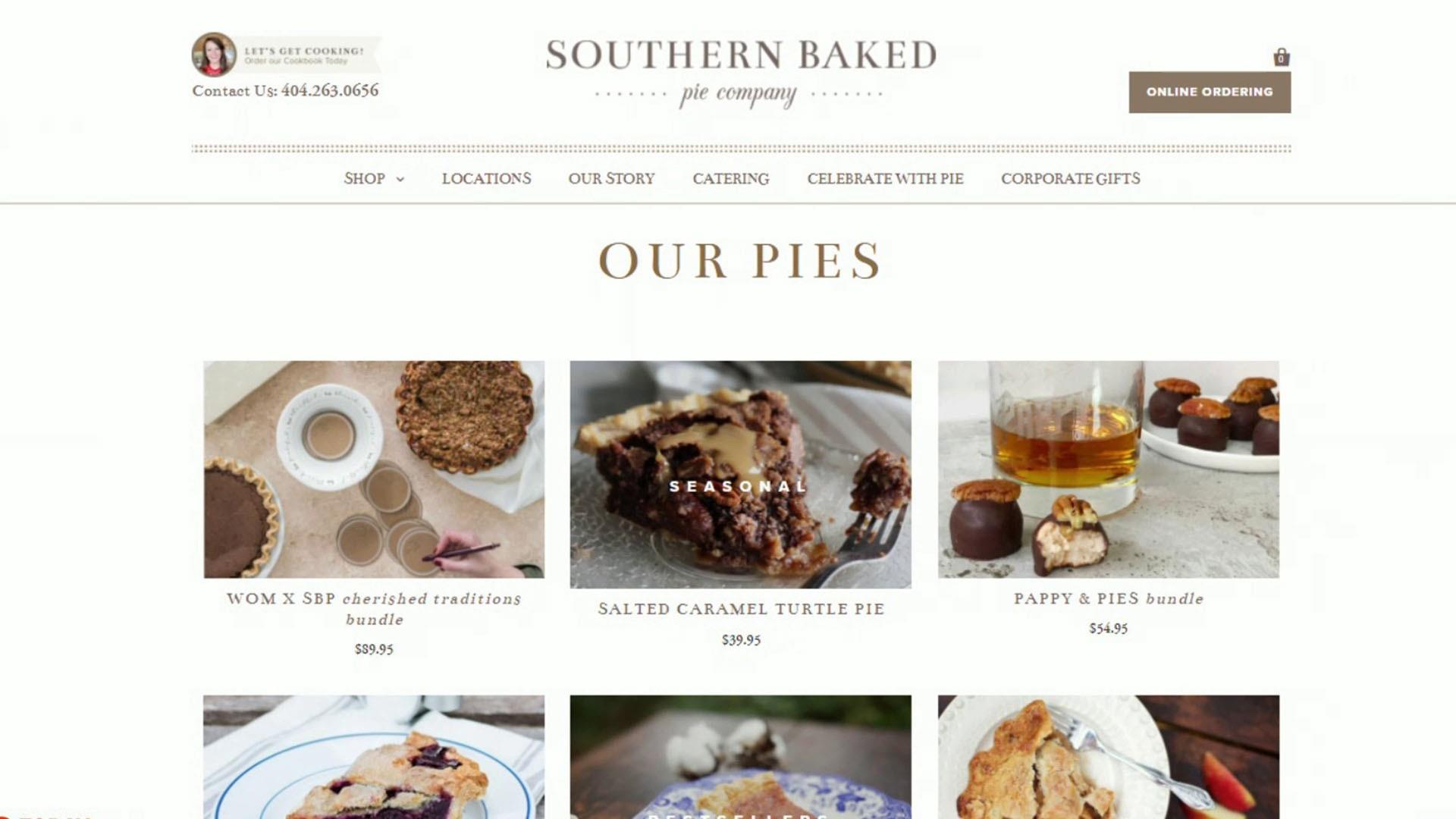Open the WOM X SBP bundle thumbnail
Viewport: 1456px width, 819px height.
374,469
